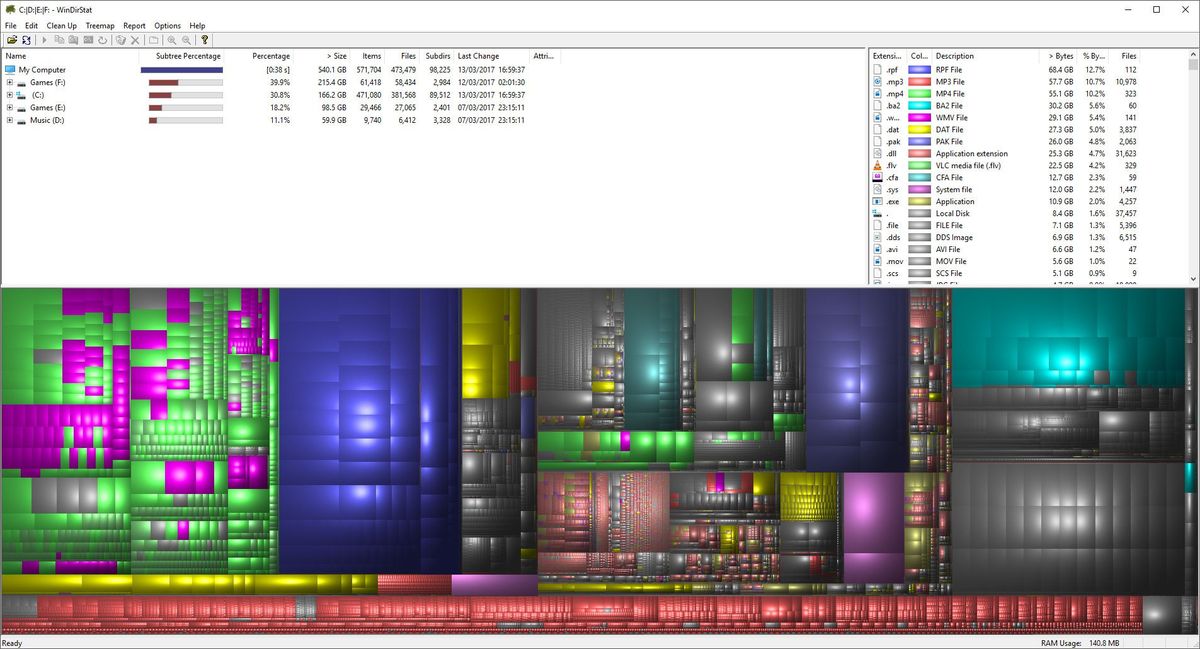Open the Clean Up menu
This screenshot has height=649, width=1200.
point(62,25)
